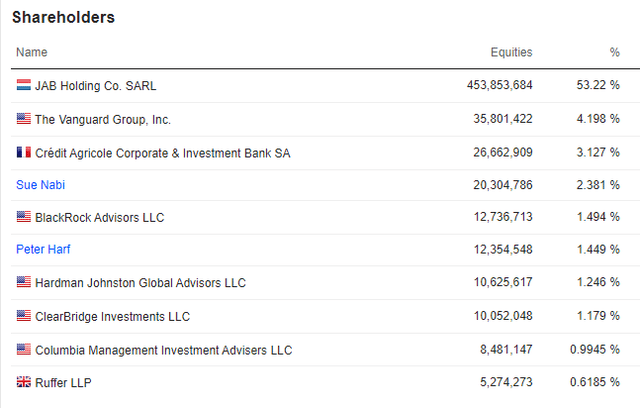The height and width of the screenshot is (408, 640).
Task: Click the US flag next to ClearBridge Investments
Action: click(x=24, y=316)
